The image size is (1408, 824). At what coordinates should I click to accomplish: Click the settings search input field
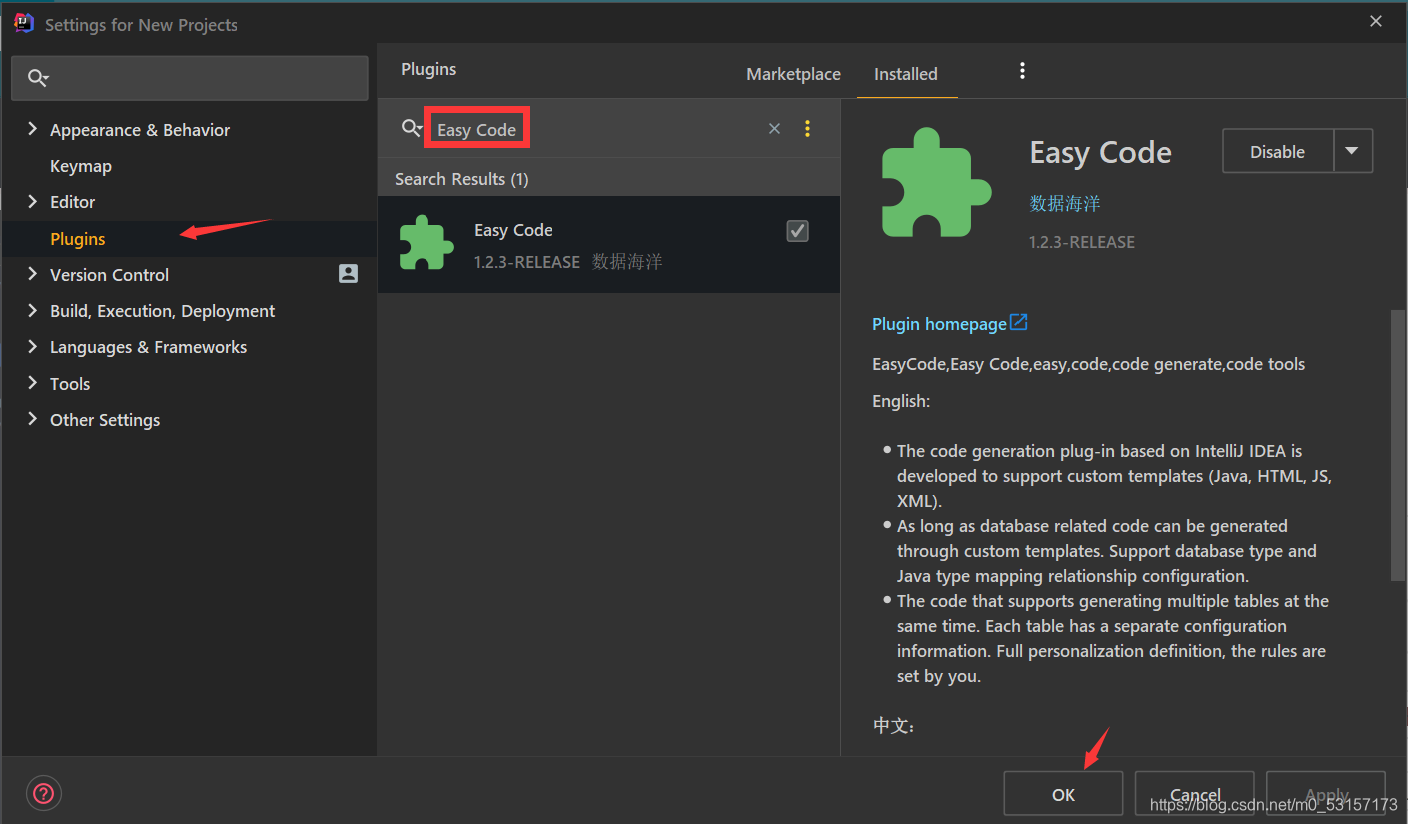190,78
